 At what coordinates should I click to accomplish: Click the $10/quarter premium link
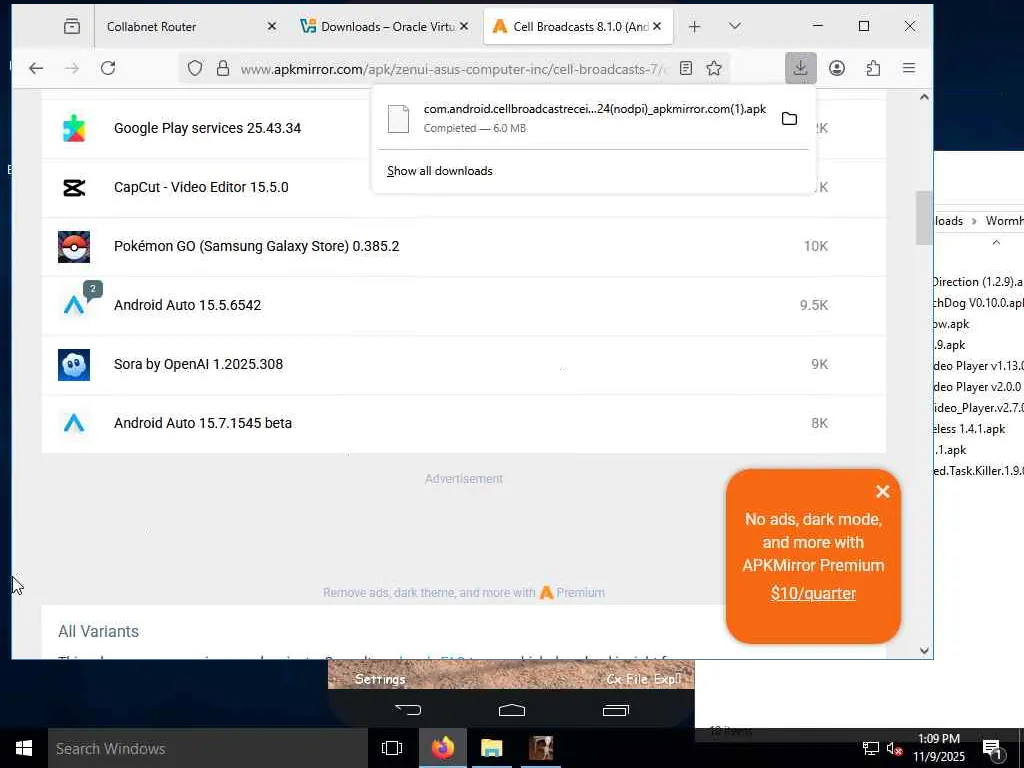813,593
